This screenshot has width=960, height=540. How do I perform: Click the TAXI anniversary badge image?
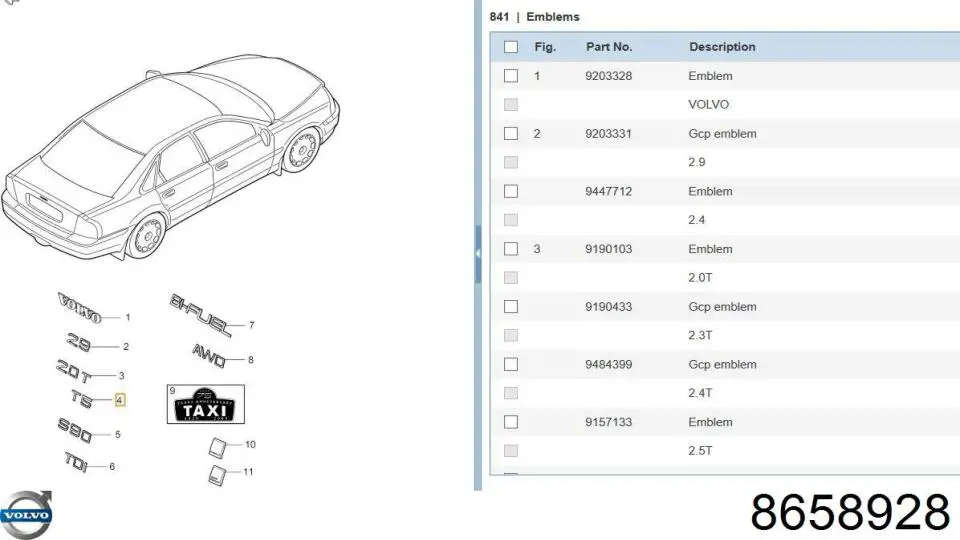point(206,404)
